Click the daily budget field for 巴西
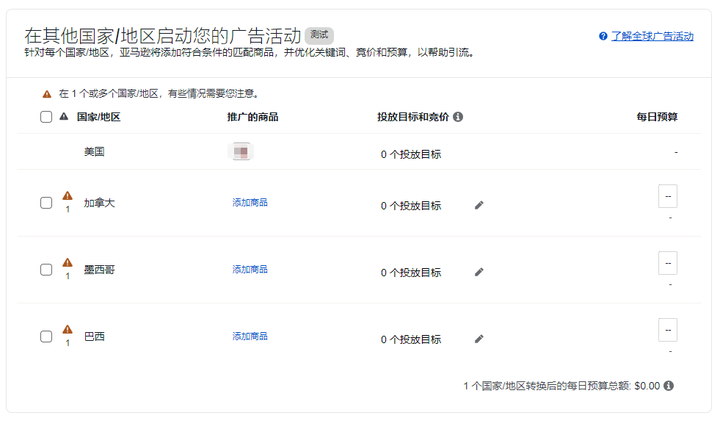 667,330
